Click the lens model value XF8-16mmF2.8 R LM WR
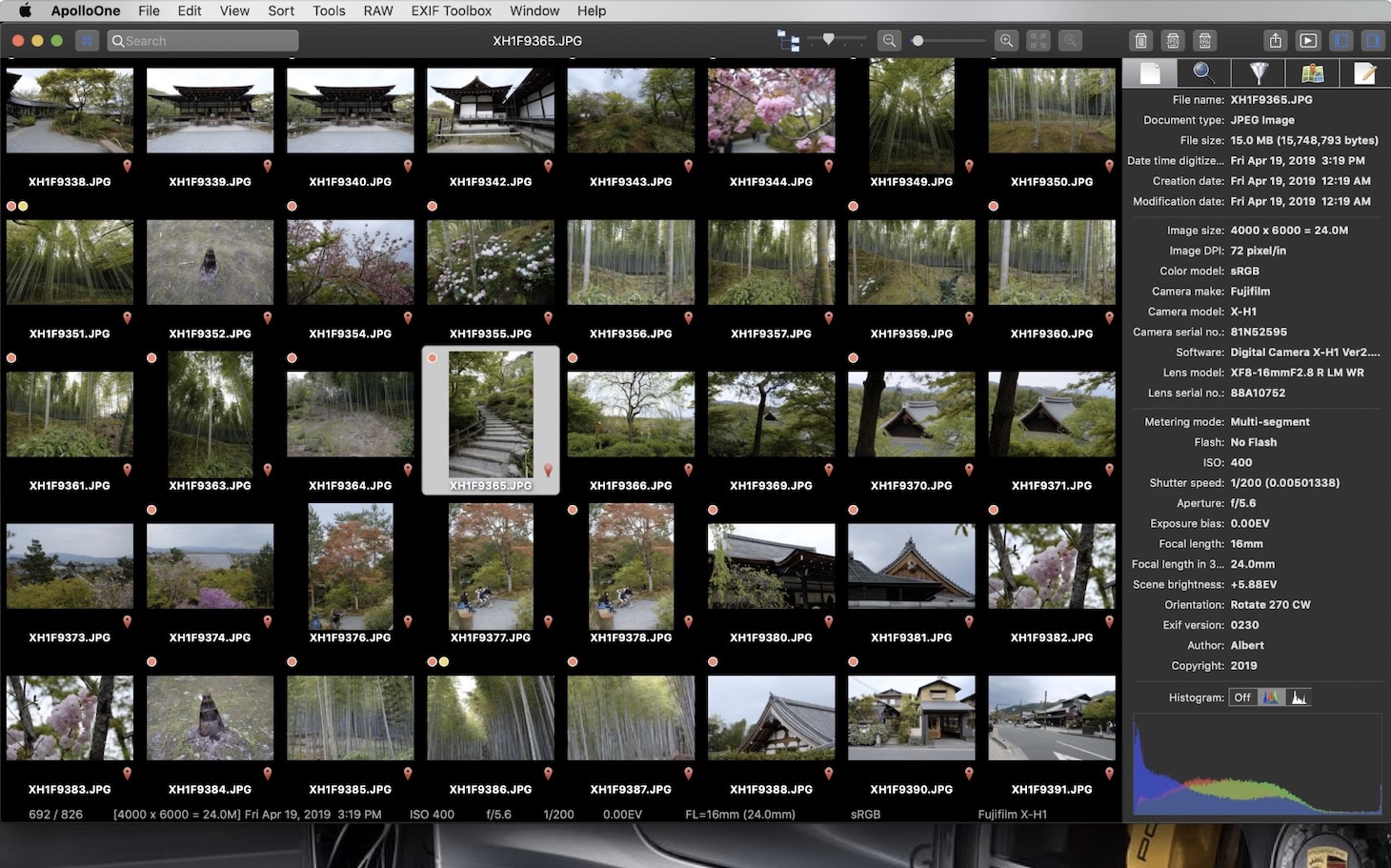 click(x=1297, y=373)
